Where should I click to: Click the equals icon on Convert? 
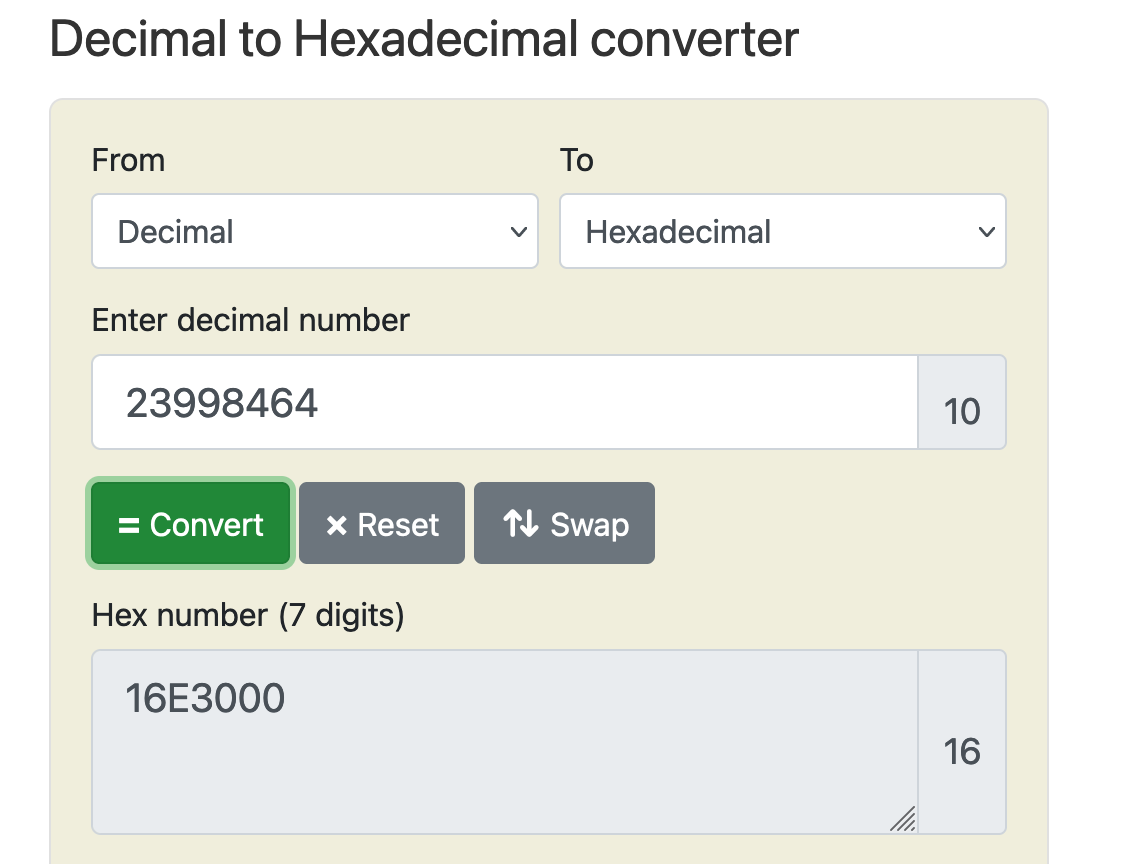[x=129, y=526]
